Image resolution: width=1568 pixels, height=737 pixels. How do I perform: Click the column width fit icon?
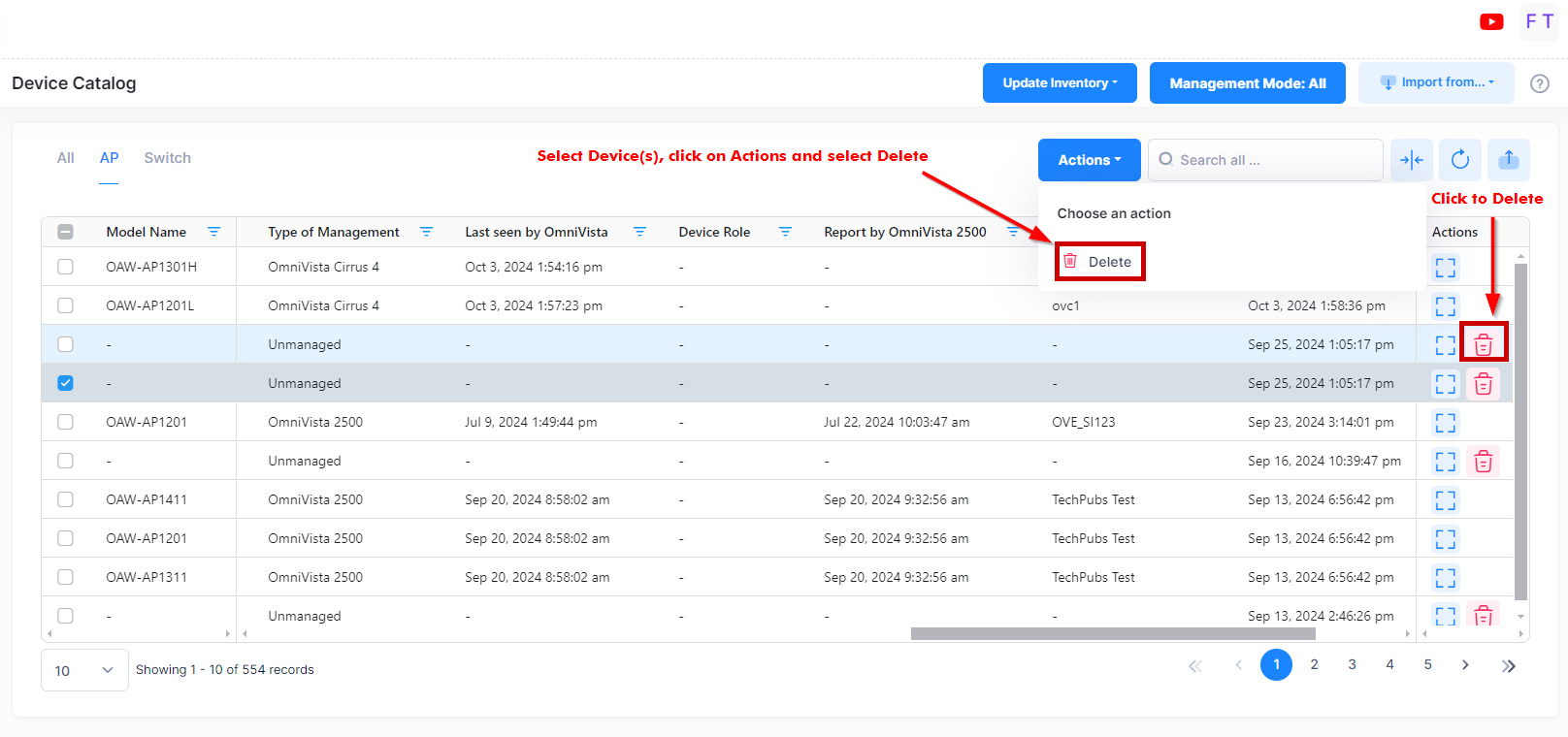pyautogui.click(x=1411, y=160)
